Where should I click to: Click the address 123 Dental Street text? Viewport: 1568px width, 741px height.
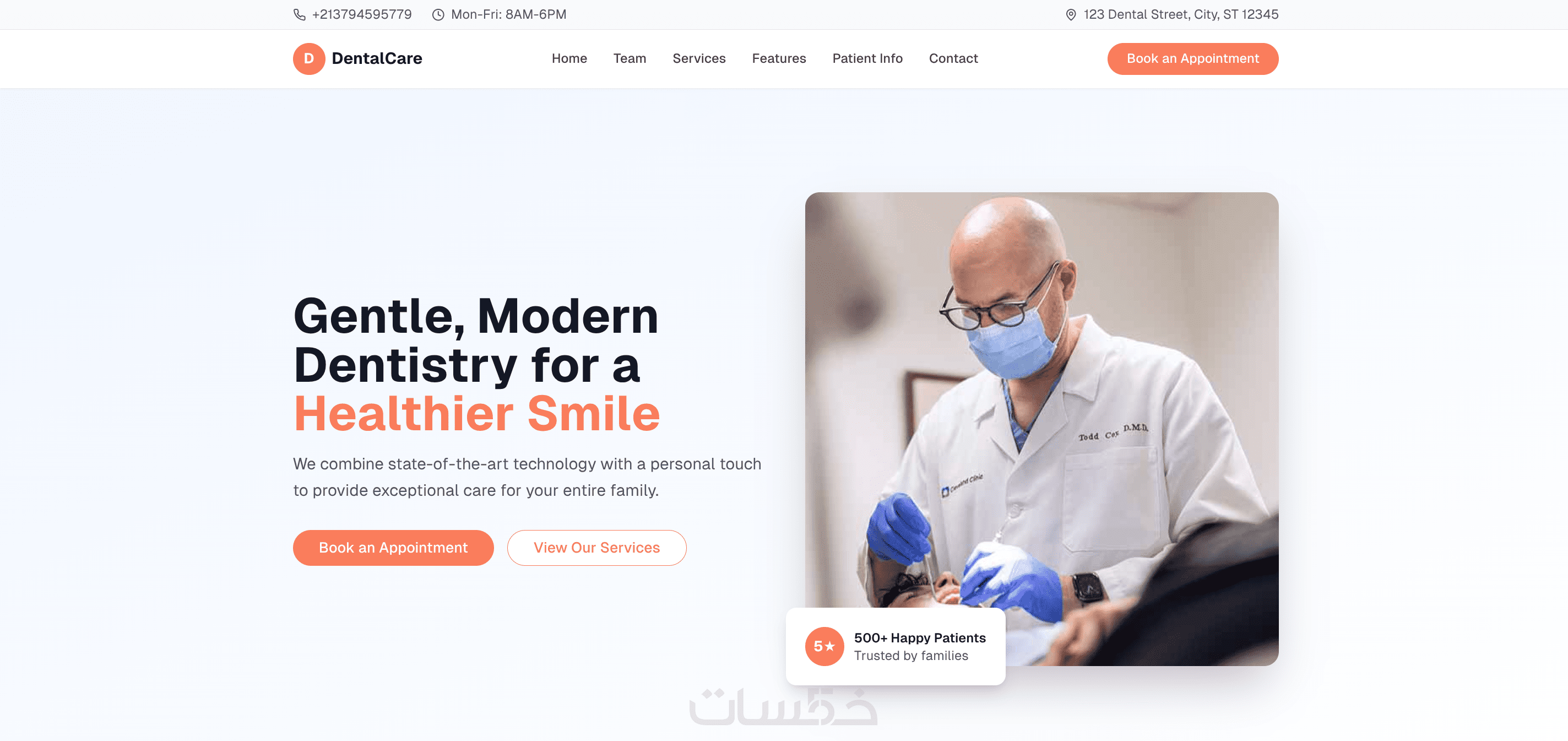click(1181, 15)
